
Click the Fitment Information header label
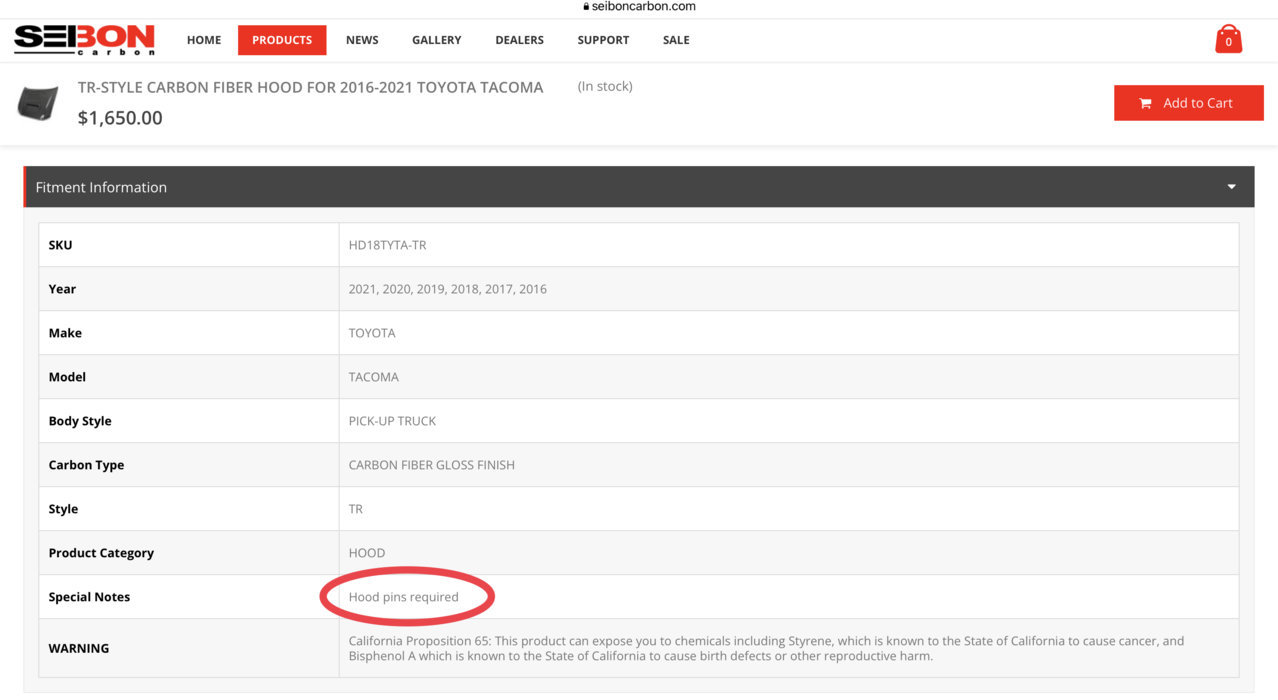pyautogui.click(x=101, y=187)
